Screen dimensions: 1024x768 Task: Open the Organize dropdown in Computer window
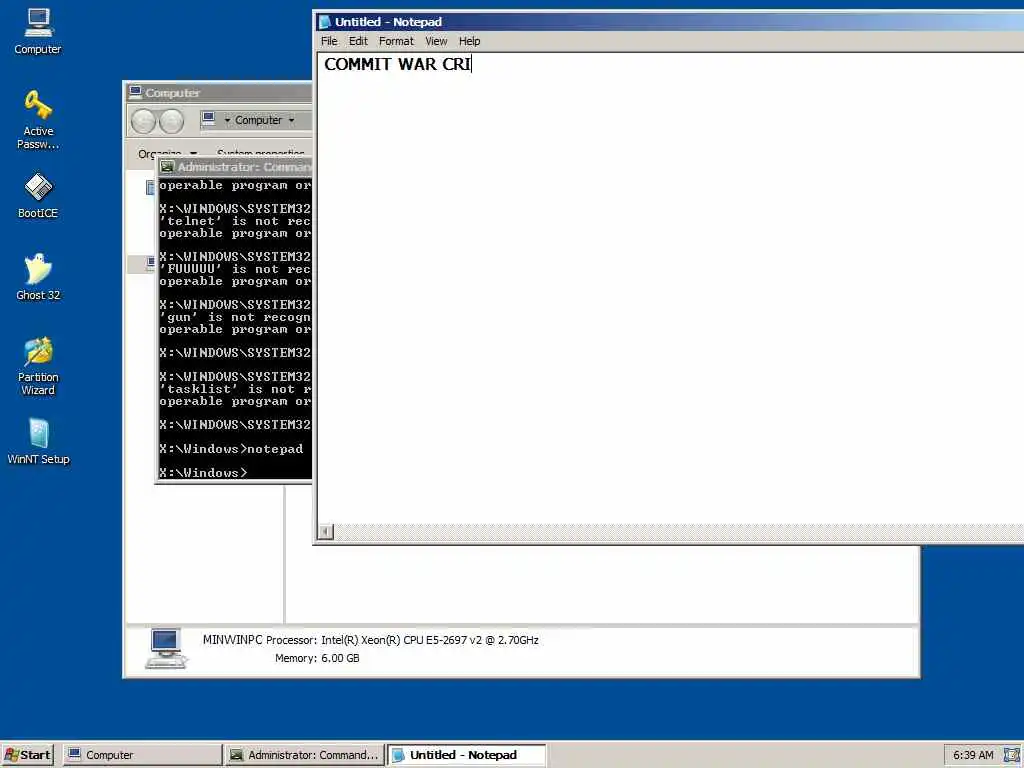tap(167, 154)
